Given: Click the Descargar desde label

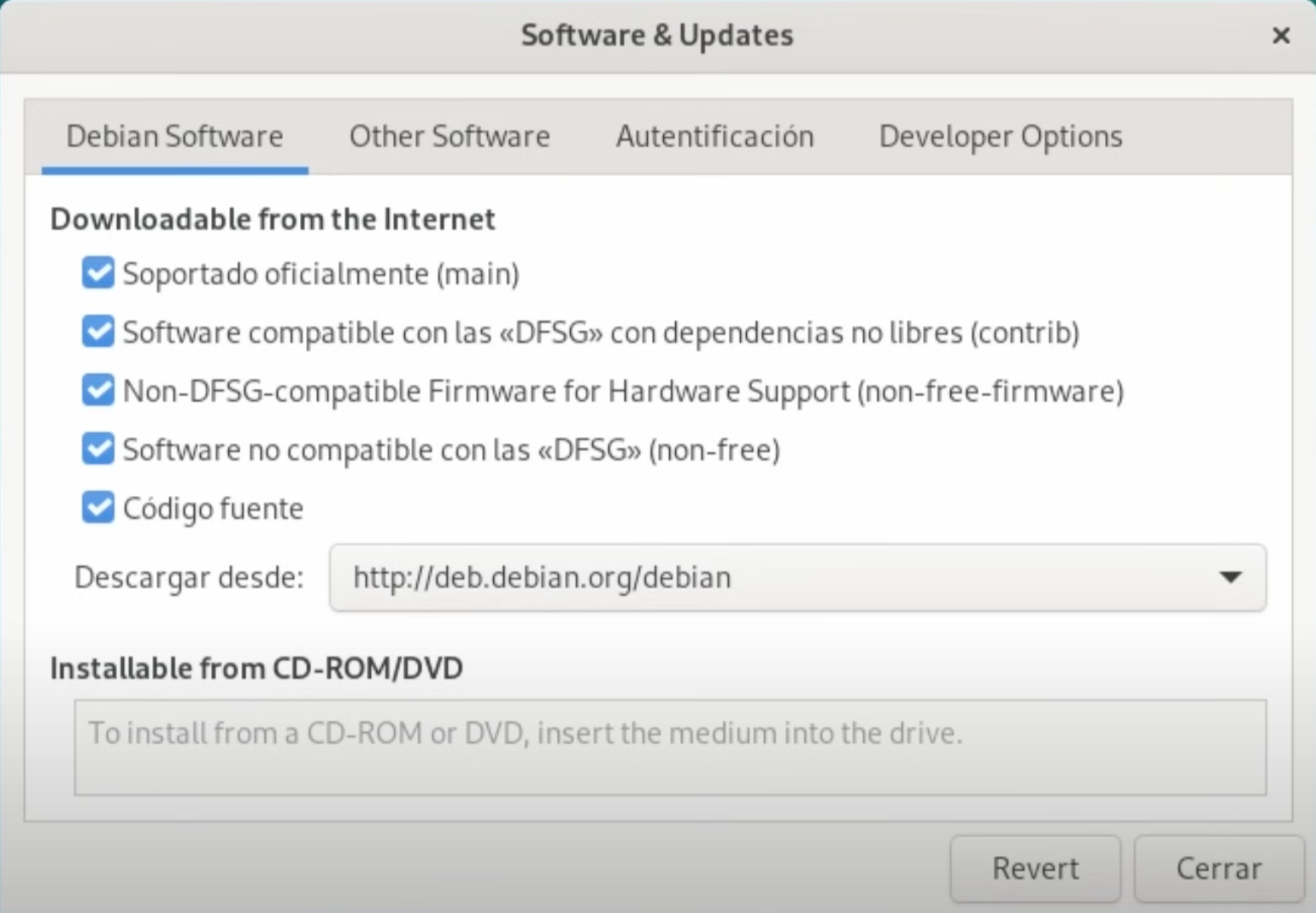Looking at the screenshot, I should 189,578.
